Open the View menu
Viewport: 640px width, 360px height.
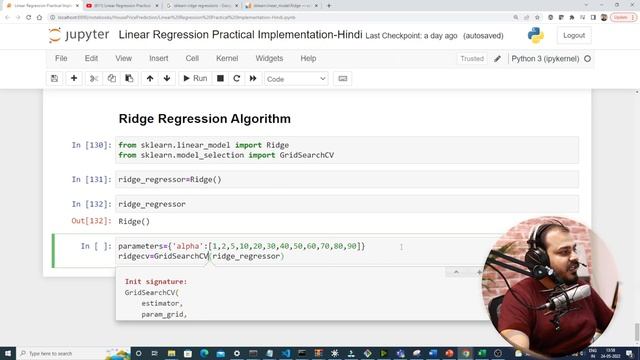point(123,58)
